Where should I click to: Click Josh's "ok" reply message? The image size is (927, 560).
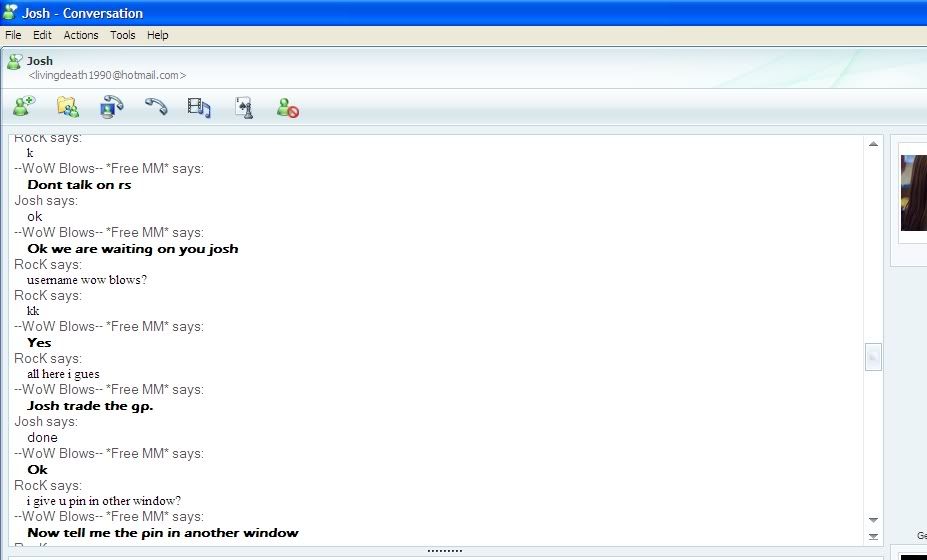[x=35, y=216]
